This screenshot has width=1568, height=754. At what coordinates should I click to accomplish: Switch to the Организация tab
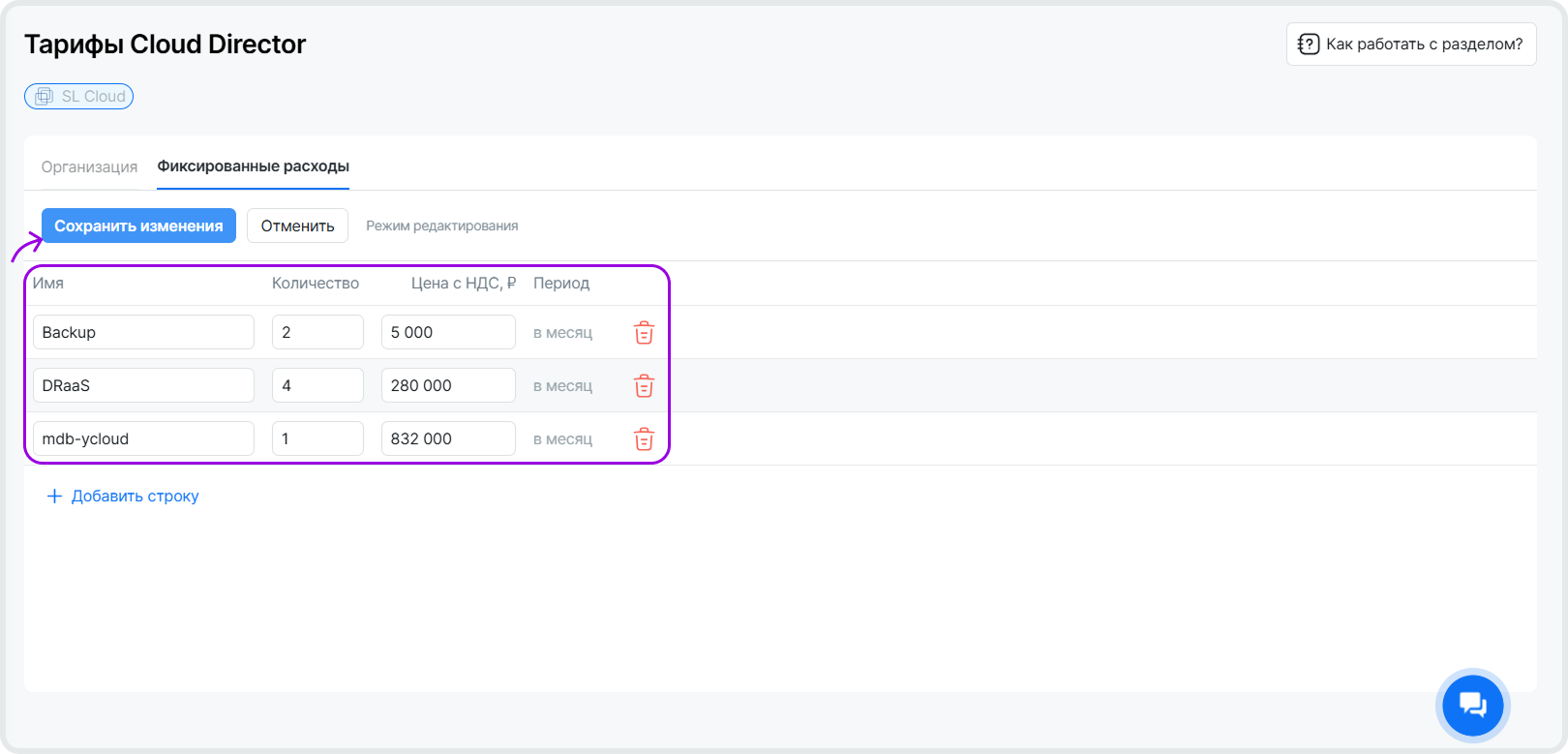point(89,167)
